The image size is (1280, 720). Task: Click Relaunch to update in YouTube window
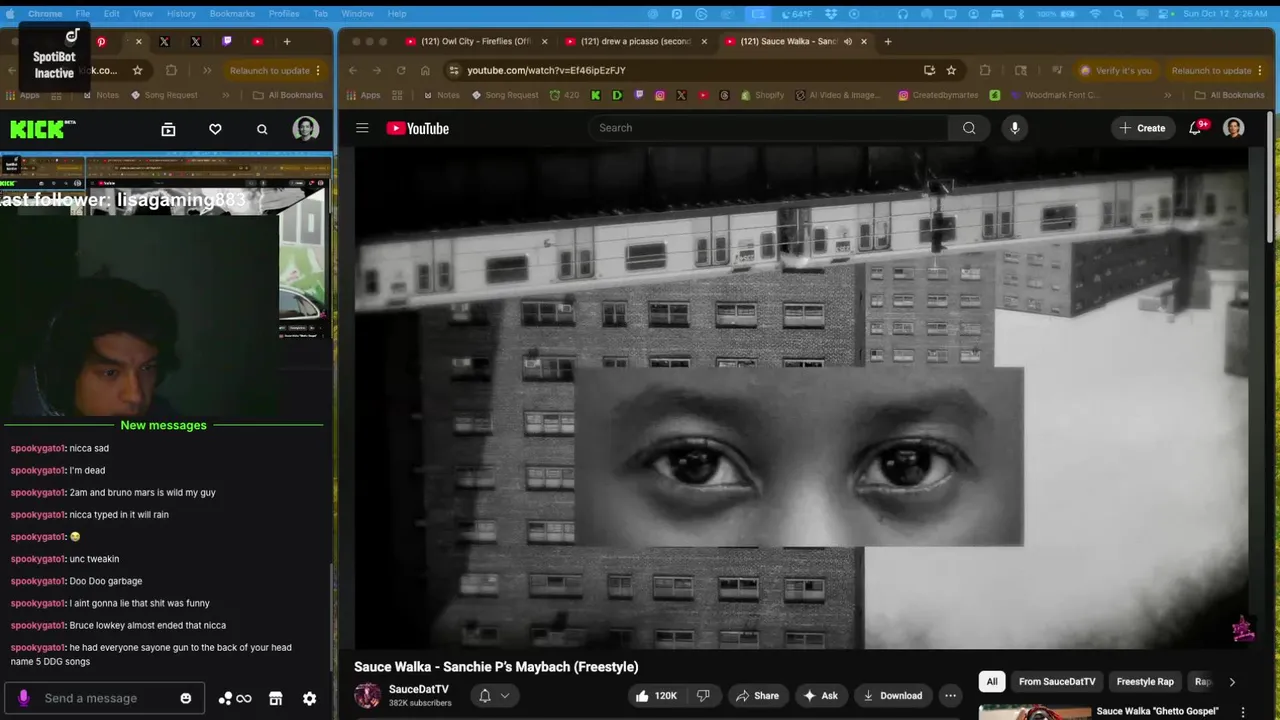(x=1211, y=70)
